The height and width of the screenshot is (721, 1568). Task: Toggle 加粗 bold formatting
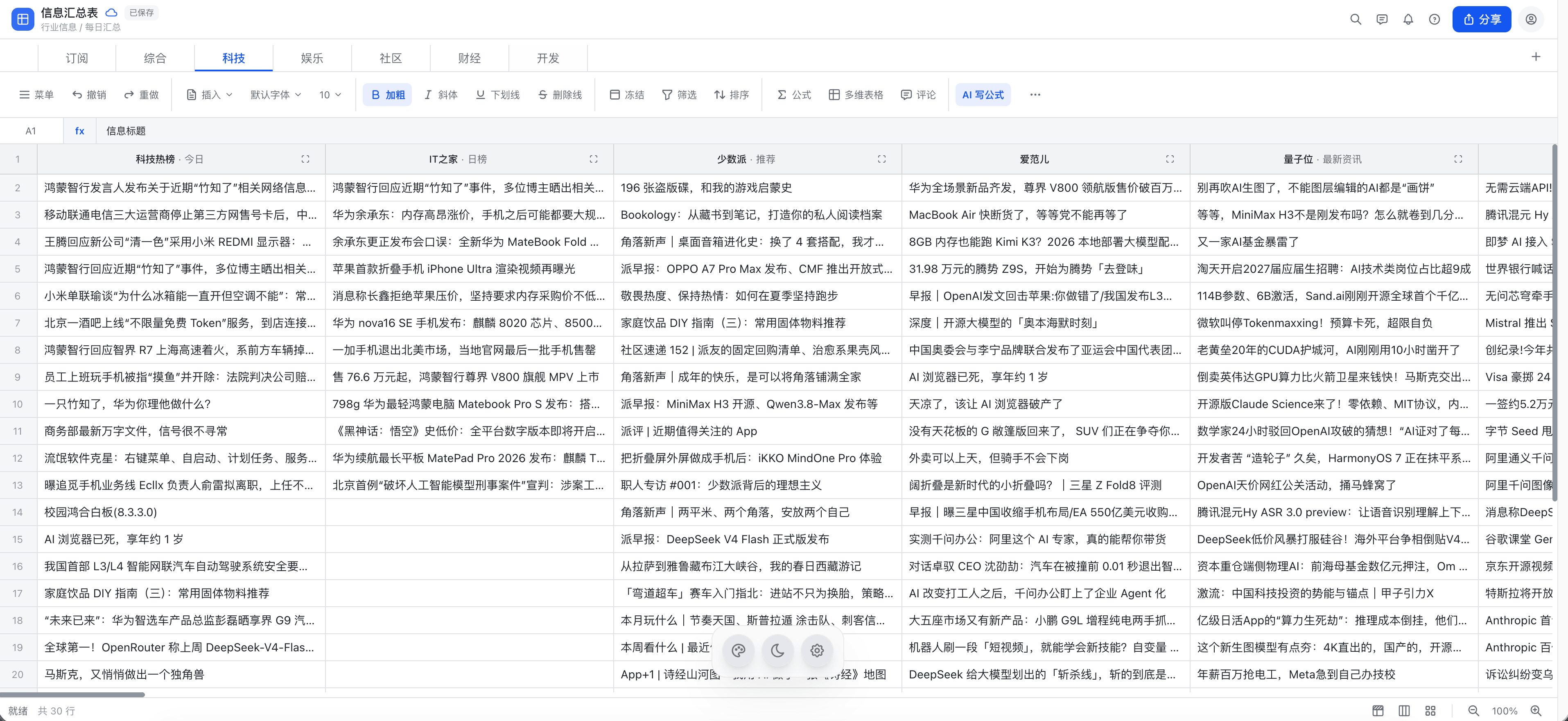pyautogui.click(x=387, y=94)
